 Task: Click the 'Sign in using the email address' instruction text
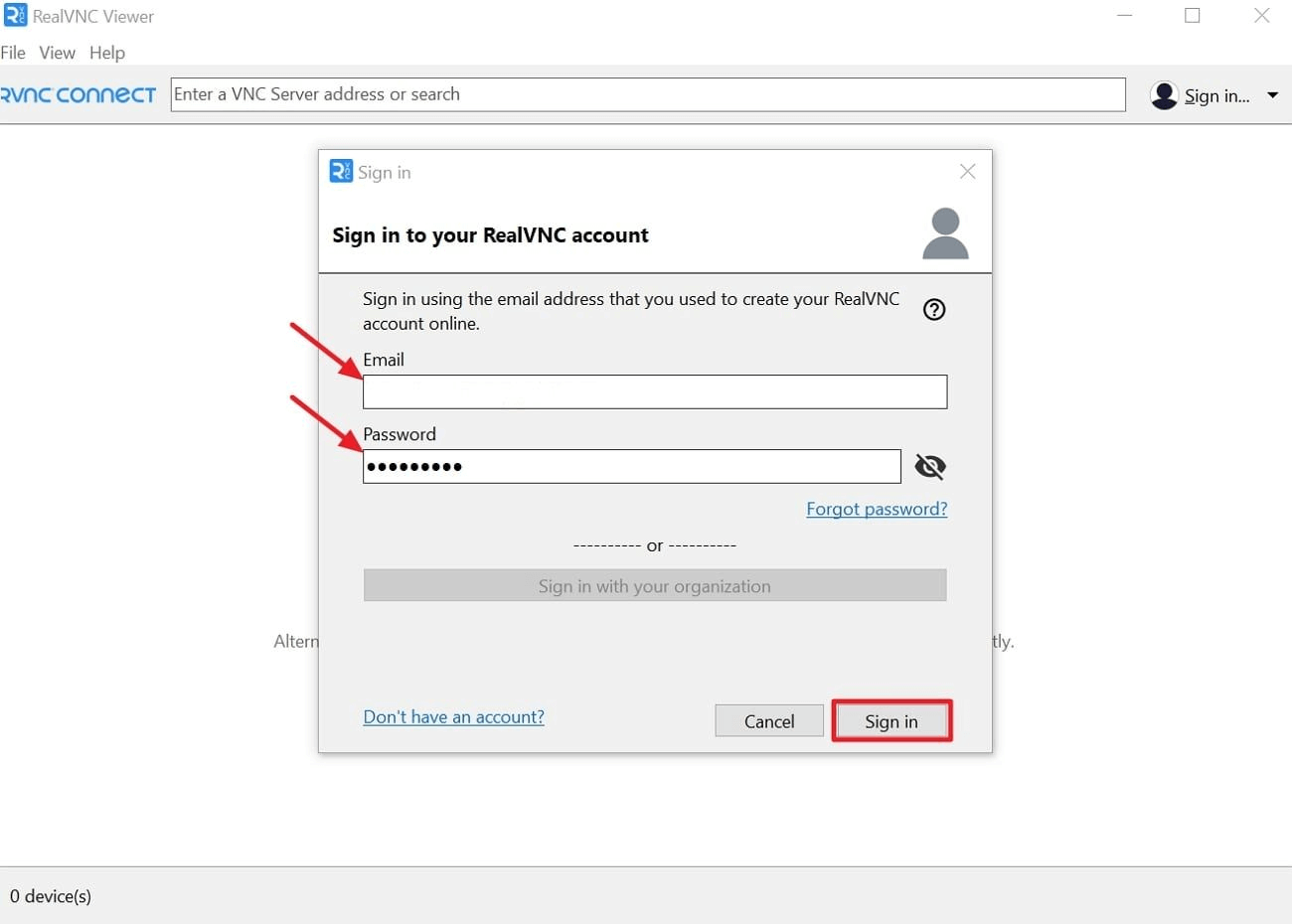(x=631, y=311)
